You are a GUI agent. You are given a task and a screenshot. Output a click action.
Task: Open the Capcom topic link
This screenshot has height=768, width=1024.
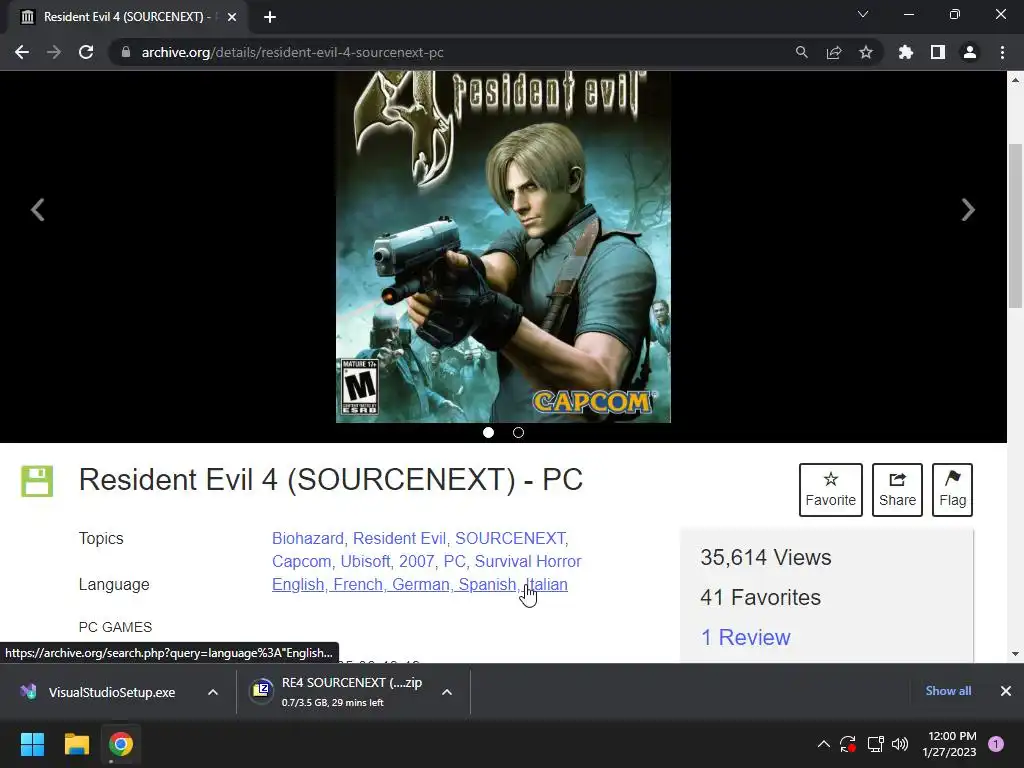(301, 562)
